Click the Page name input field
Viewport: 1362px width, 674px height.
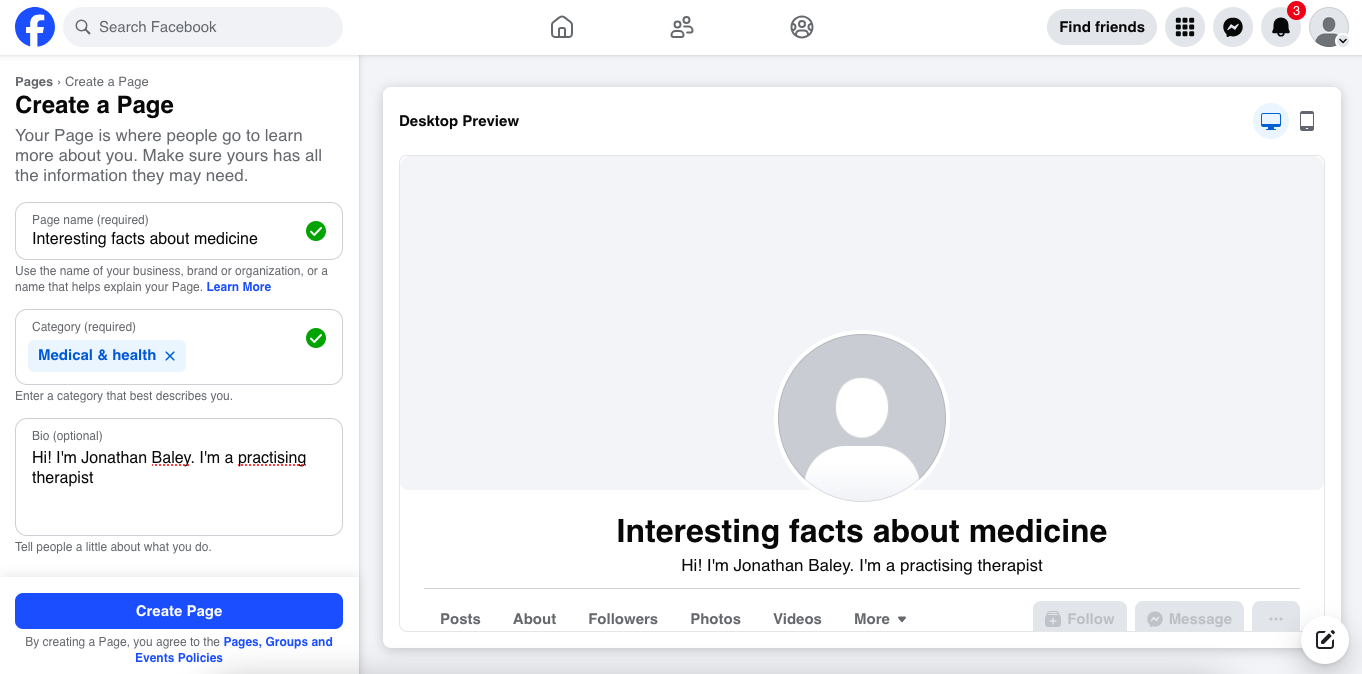pyautogui.click(x=179, y=231)
